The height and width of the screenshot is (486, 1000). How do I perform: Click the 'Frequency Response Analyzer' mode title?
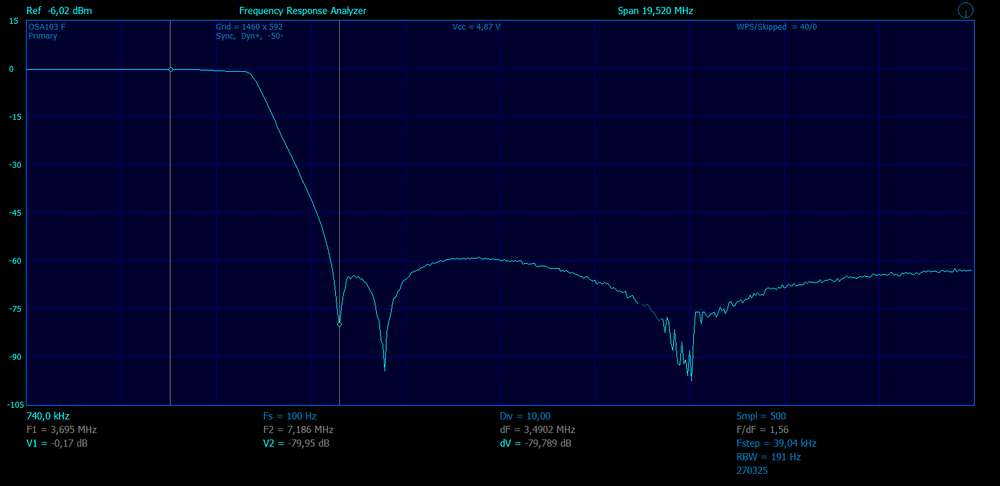tap(303, 11)
